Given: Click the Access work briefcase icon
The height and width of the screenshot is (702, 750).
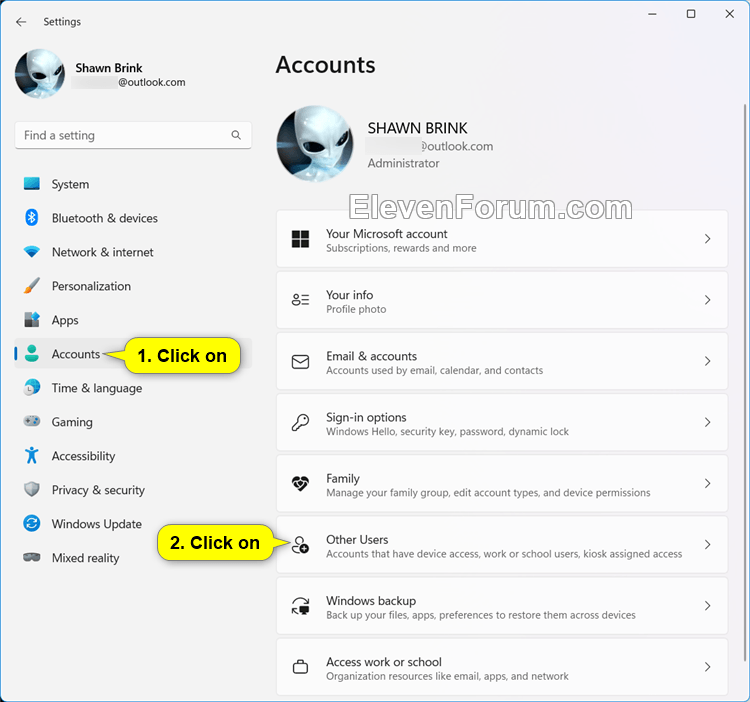Looking at the screenshot, I should (300, 667).
